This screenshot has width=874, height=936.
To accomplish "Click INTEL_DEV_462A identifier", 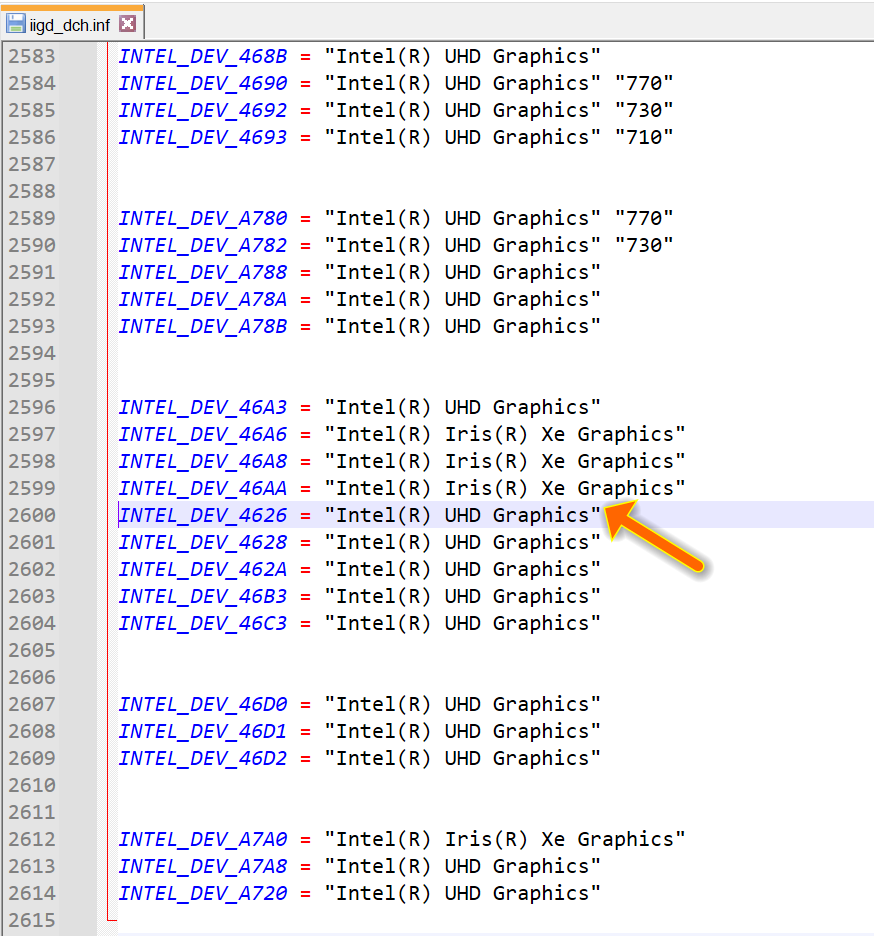I will point(203,569).
